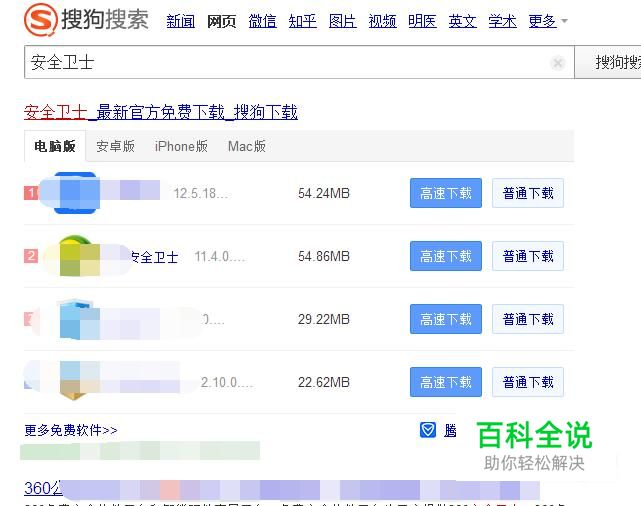Click the red rank badge number 2

(31, 256)
